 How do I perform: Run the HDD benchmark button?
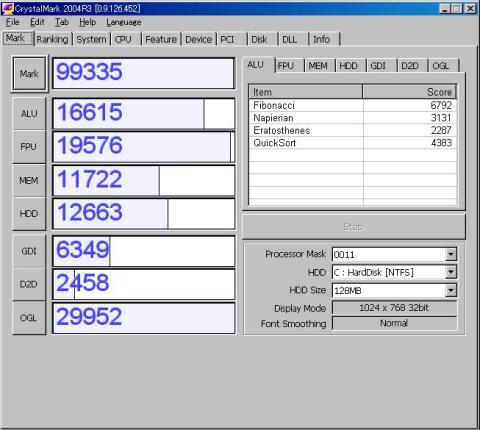pos(29,214)
